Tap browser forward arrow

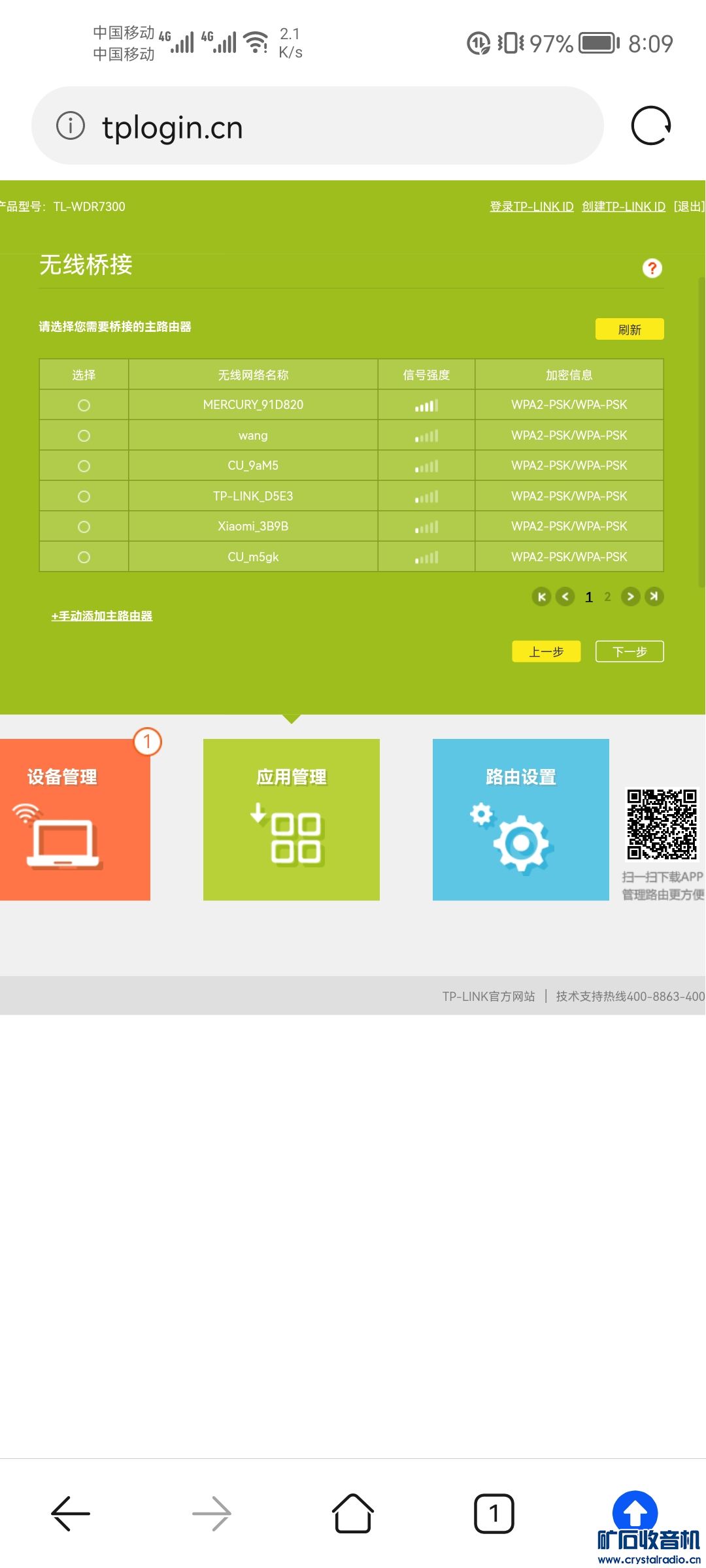(x=212, y=1513)
